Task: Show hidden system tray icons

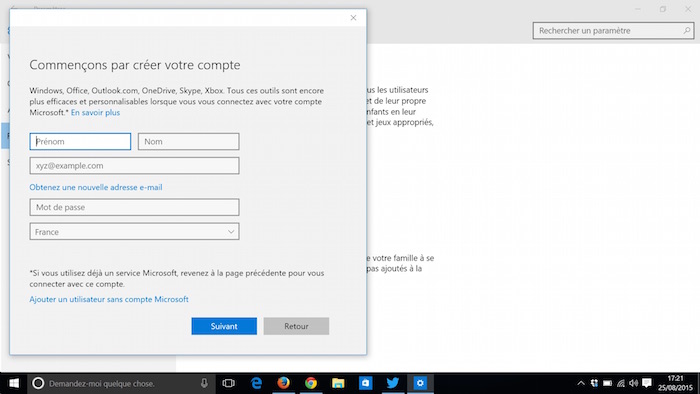Action: point(581,383)
